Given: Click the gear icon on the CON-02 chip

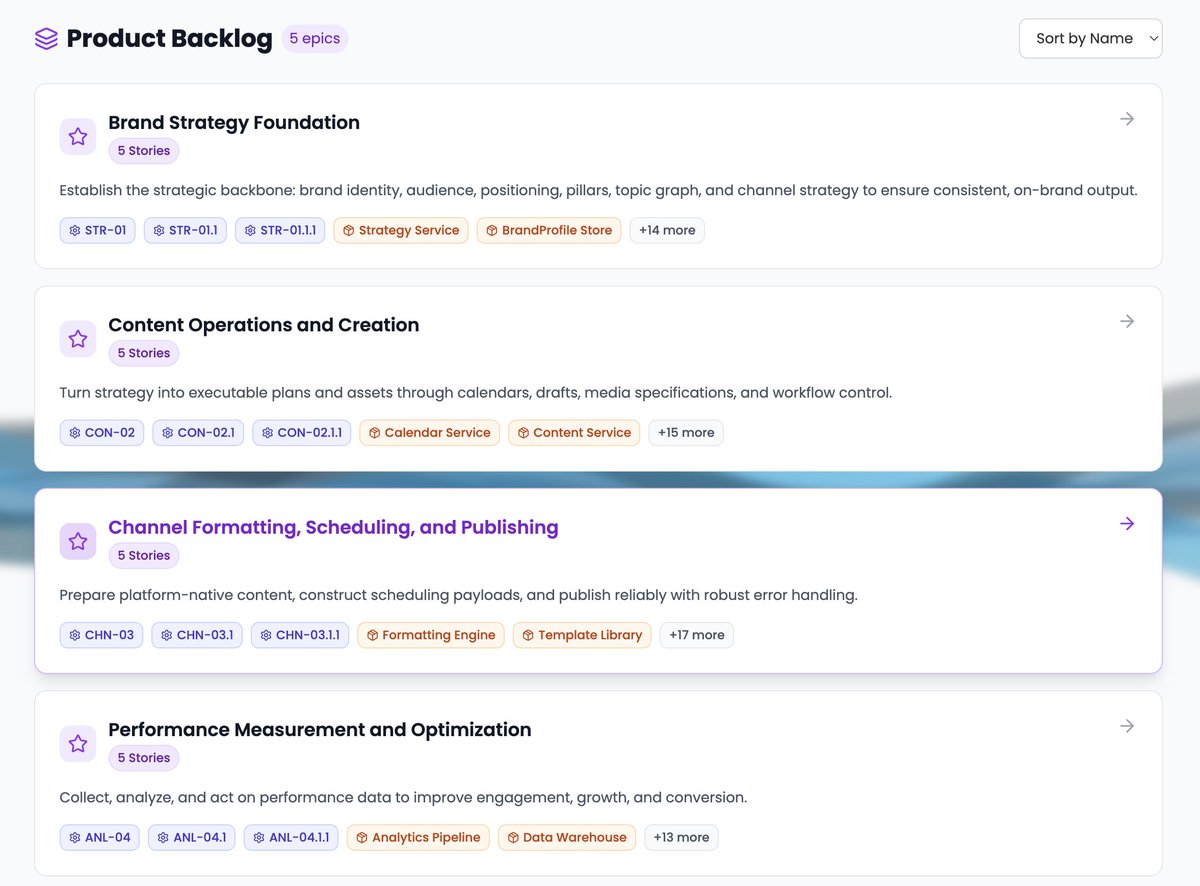Looking at the screenshot, I should coord(77,432).
